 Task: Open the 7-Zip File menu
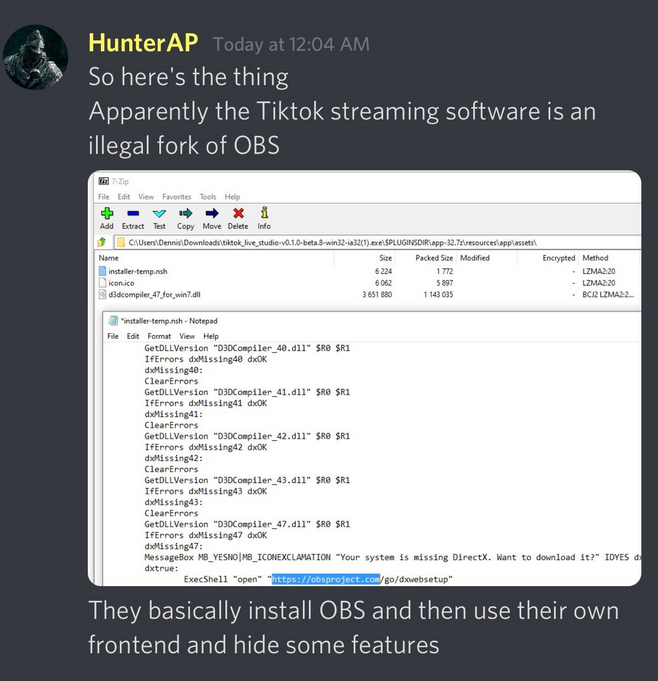(104, 197)
